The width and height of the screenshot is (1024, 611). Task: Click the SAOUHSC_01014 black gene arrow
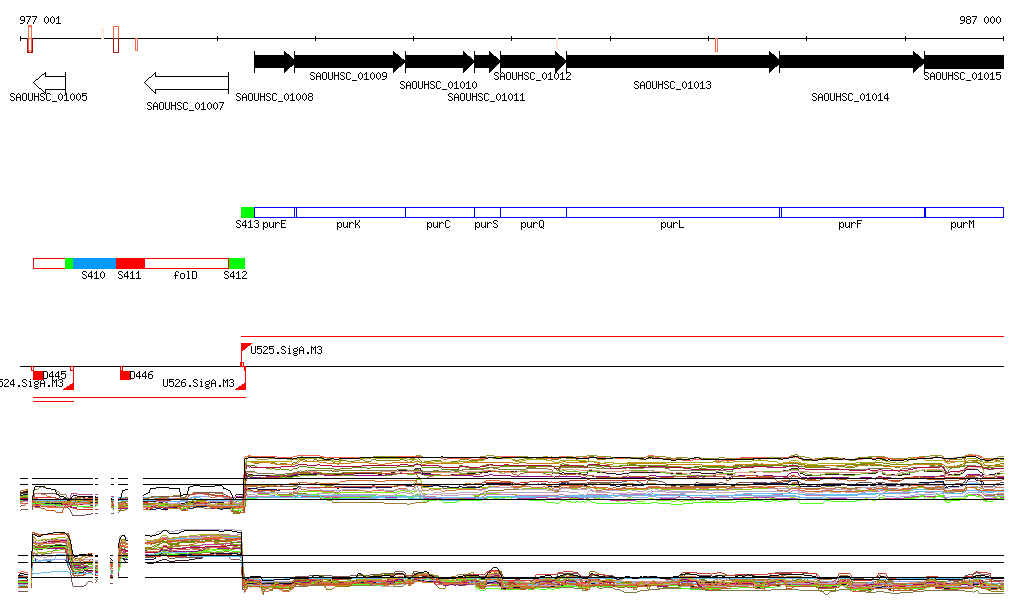851,61
